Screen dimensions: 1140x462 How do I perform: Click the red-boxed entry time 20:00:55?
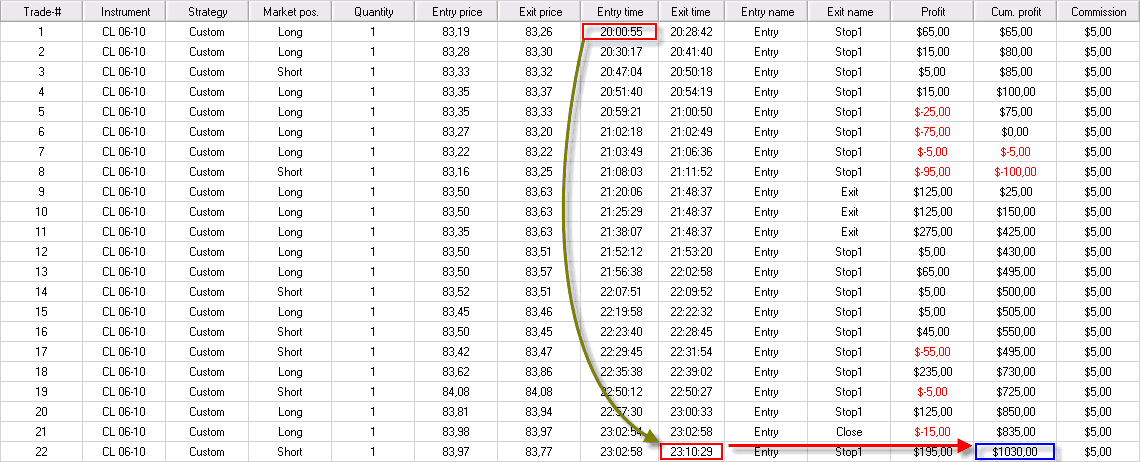coord(620,32)
